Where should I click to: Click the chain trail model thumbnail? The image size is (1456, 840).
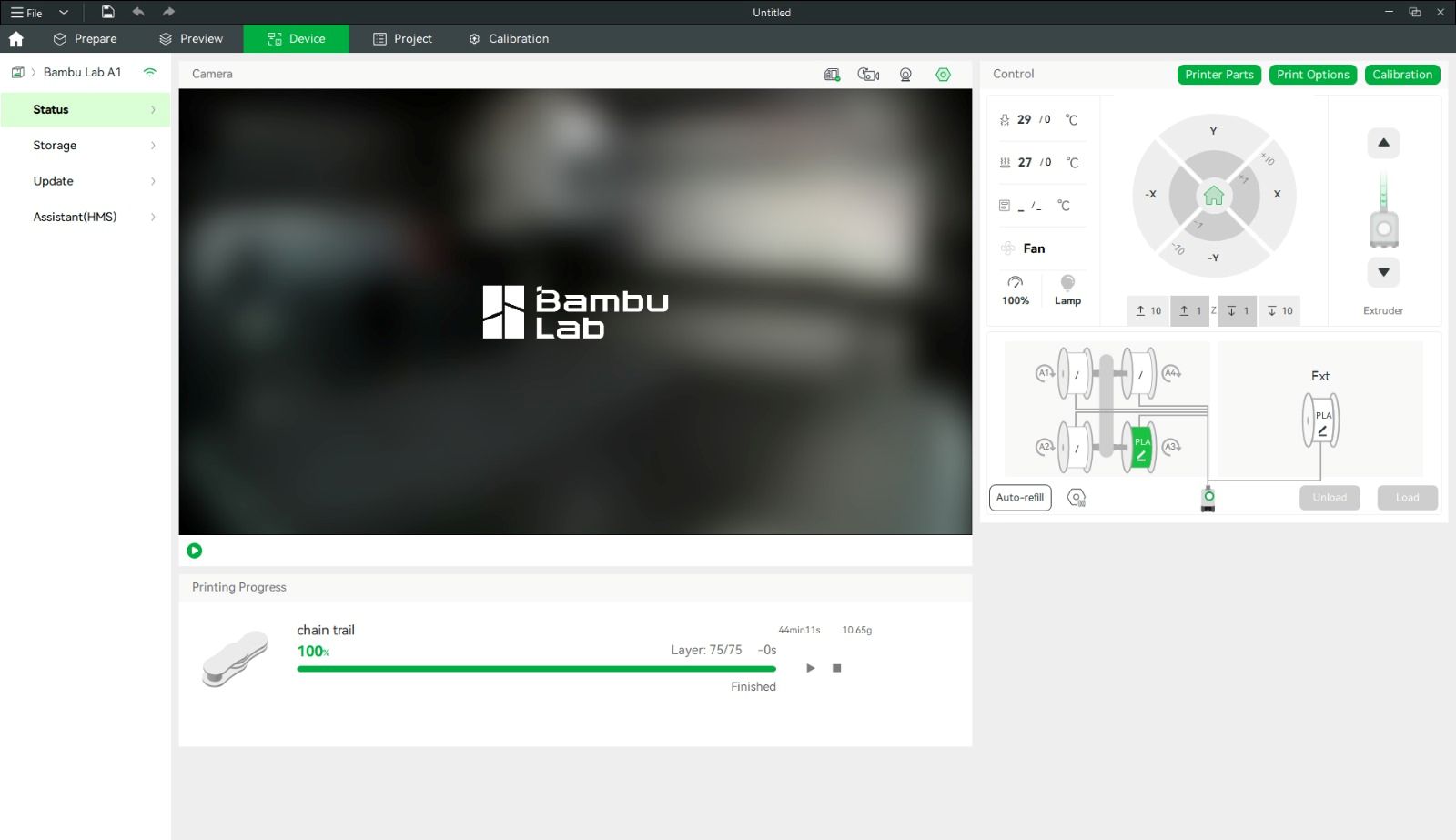(x=236, y=657)
